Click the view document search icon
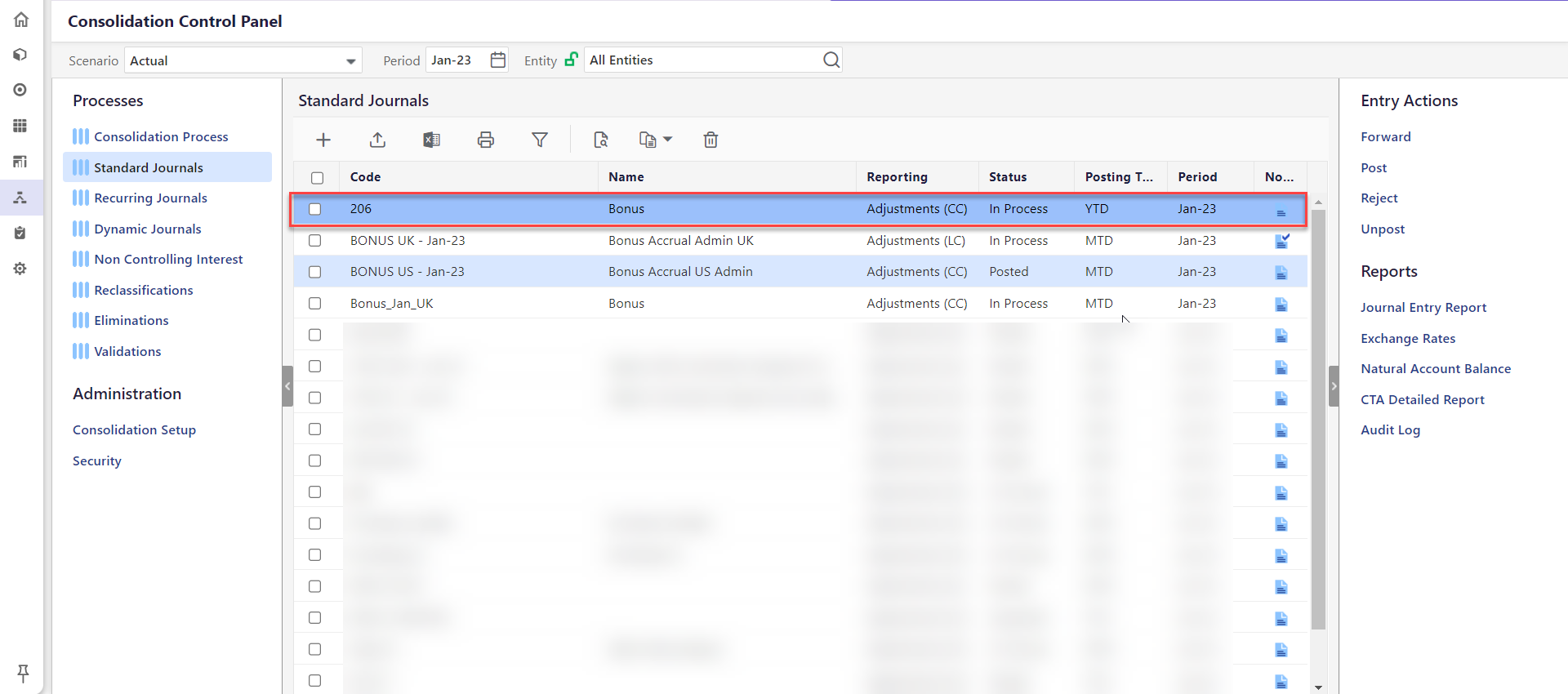The width and height of the screenshot is (1568, 694). coord(601,140)
